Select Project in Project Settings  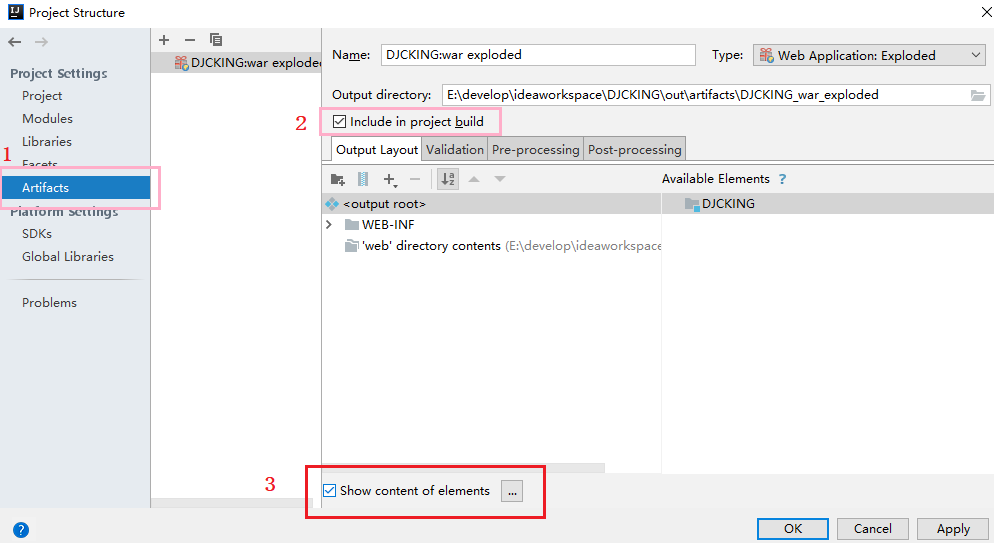[x=42, y=96]
